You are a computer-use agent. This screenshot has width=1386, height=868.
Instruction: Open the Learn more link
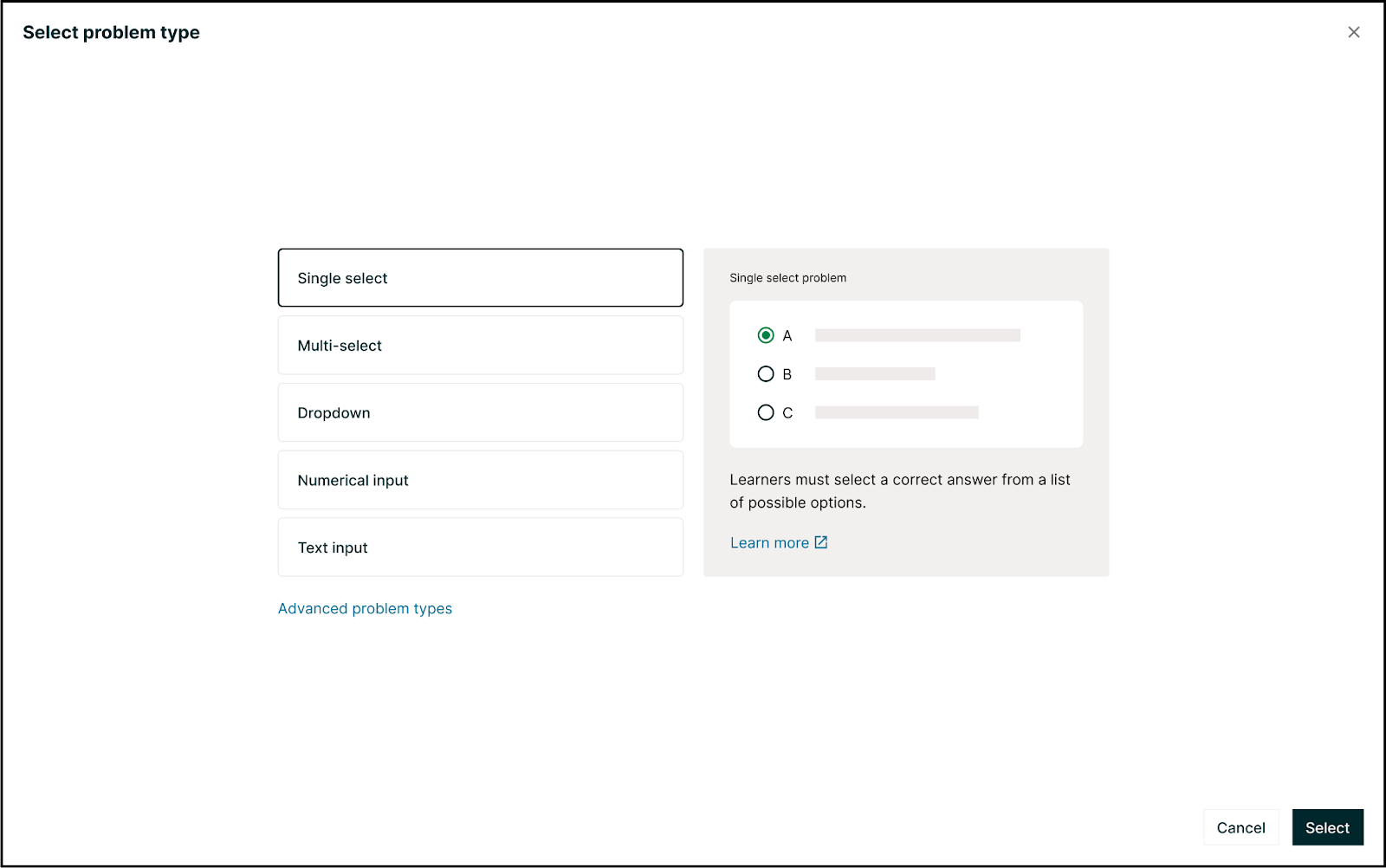(769, 543)
